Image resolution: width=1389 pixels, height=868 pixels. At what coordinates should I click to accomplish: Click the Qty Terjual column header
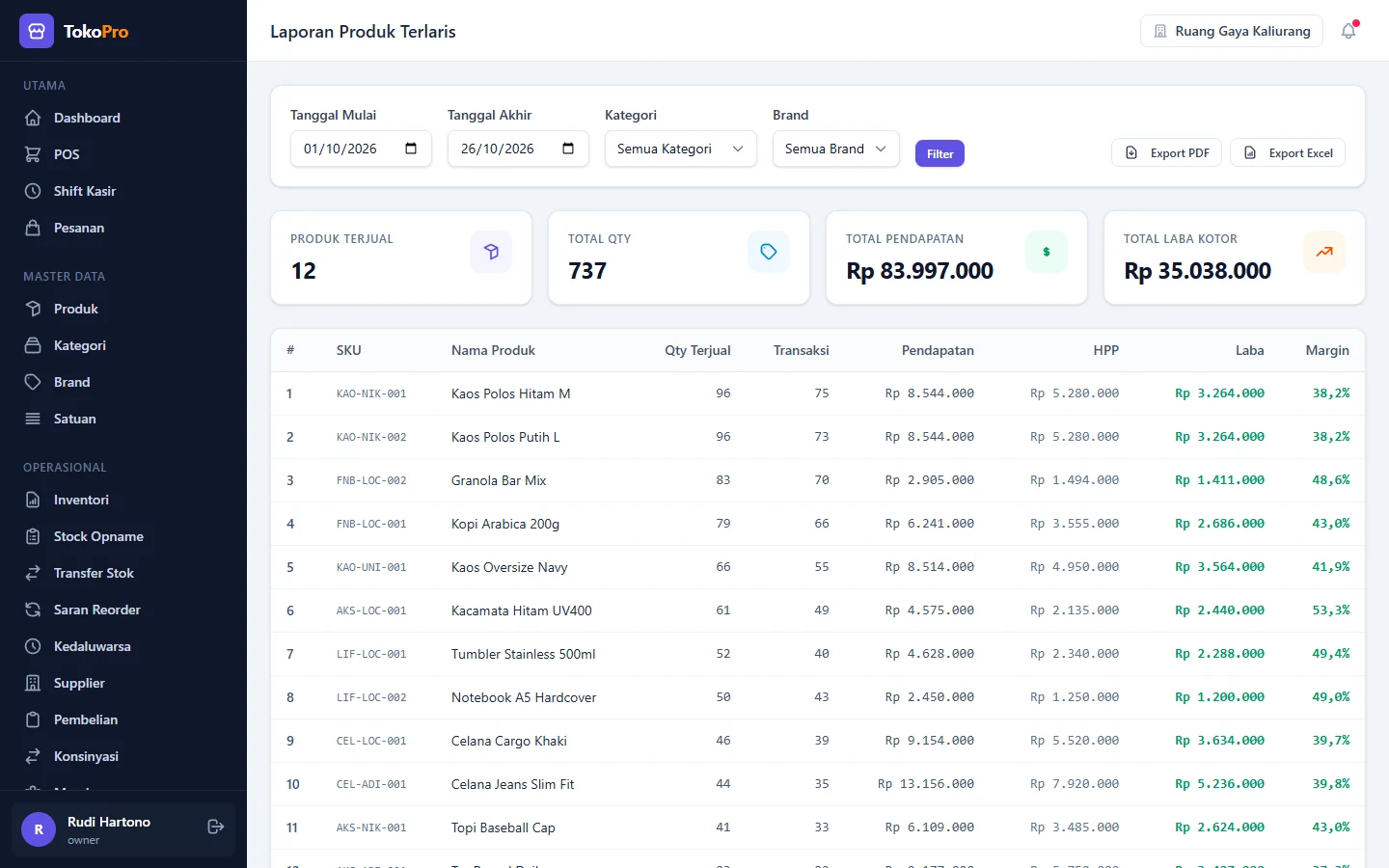(x=697, y=350)
